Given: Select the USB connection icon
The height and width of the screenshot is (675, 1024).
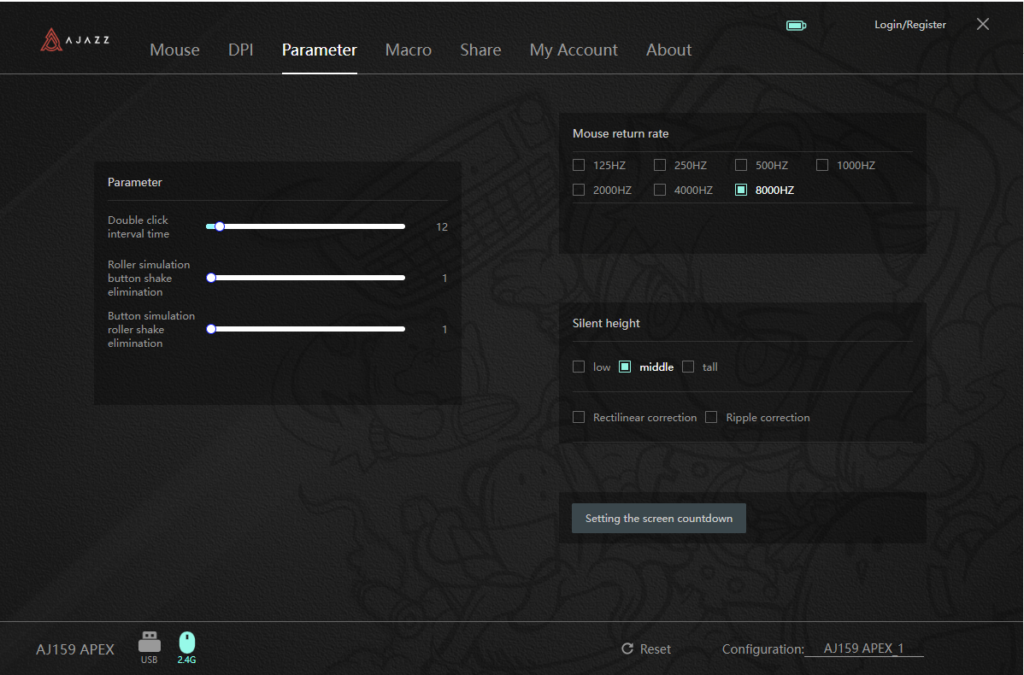Looking at the screenshot, I should point(149,642).
